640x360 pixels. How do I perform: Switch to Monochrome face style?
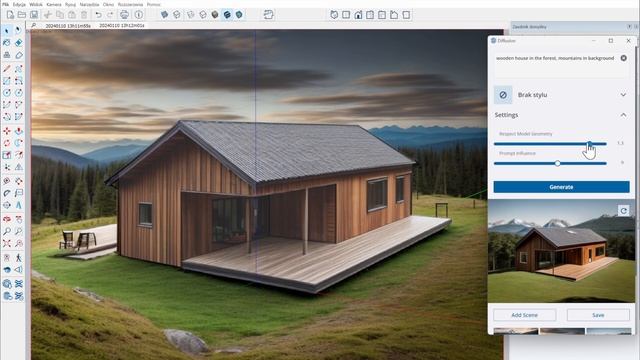tap(239, 15)
